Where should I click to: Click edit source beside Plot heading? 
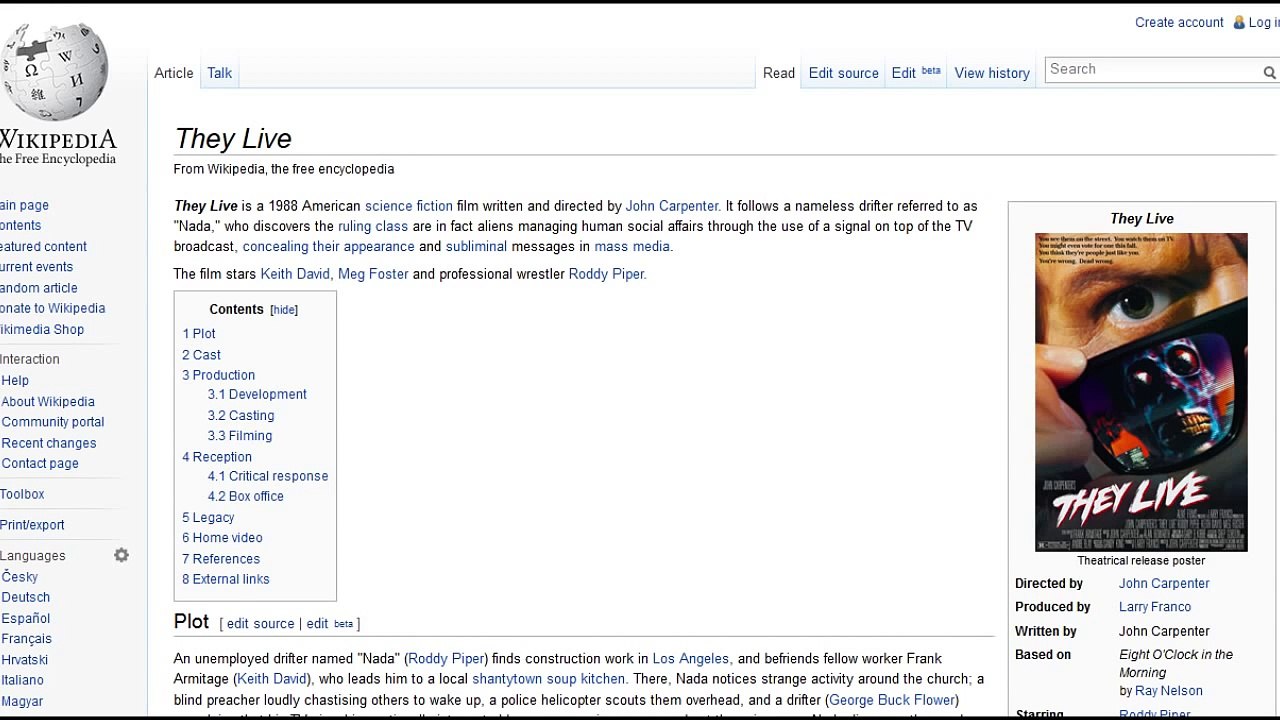(x=261, y=624)
